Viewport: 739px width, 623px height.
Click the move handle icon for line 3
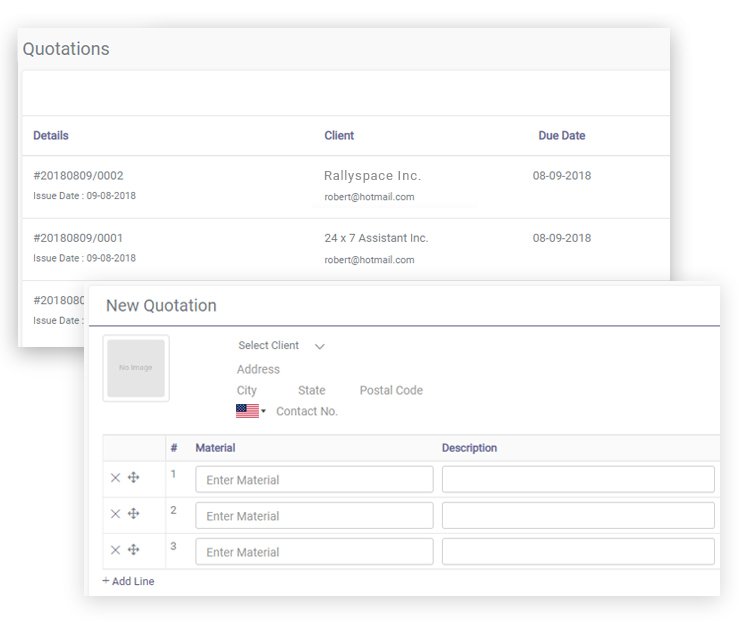[134, 550]
